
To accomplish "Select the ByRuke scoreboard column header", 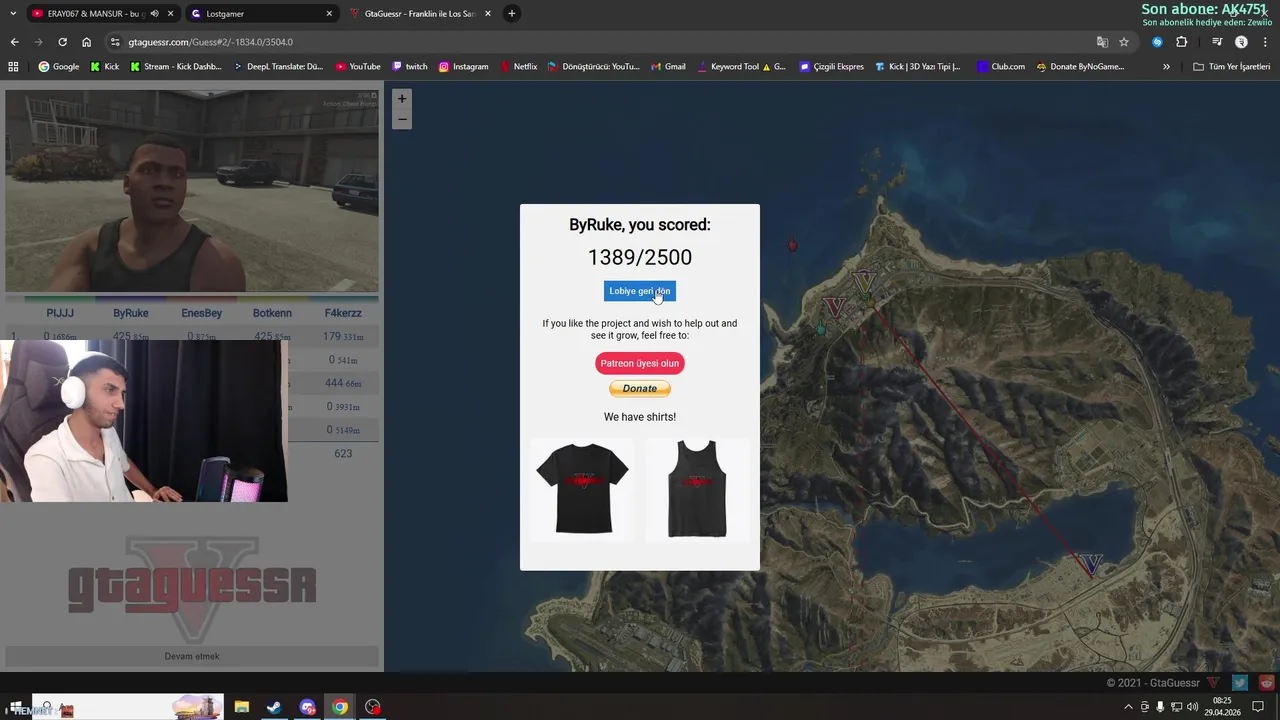I will tap(131, 313).
